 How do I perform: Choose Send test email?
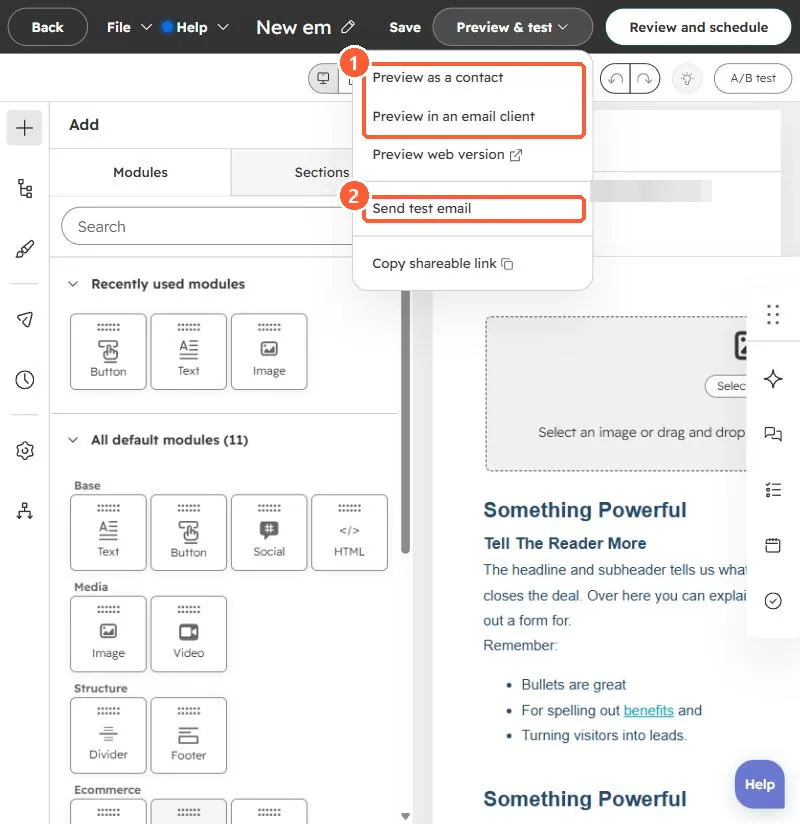pos(422,208)
